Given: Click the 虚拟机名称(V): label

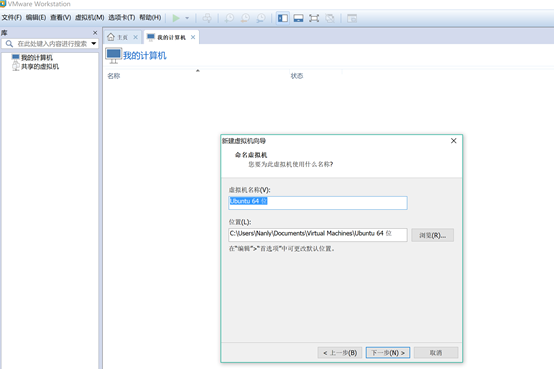Looking at the screenshot, I should pos(249,190).
